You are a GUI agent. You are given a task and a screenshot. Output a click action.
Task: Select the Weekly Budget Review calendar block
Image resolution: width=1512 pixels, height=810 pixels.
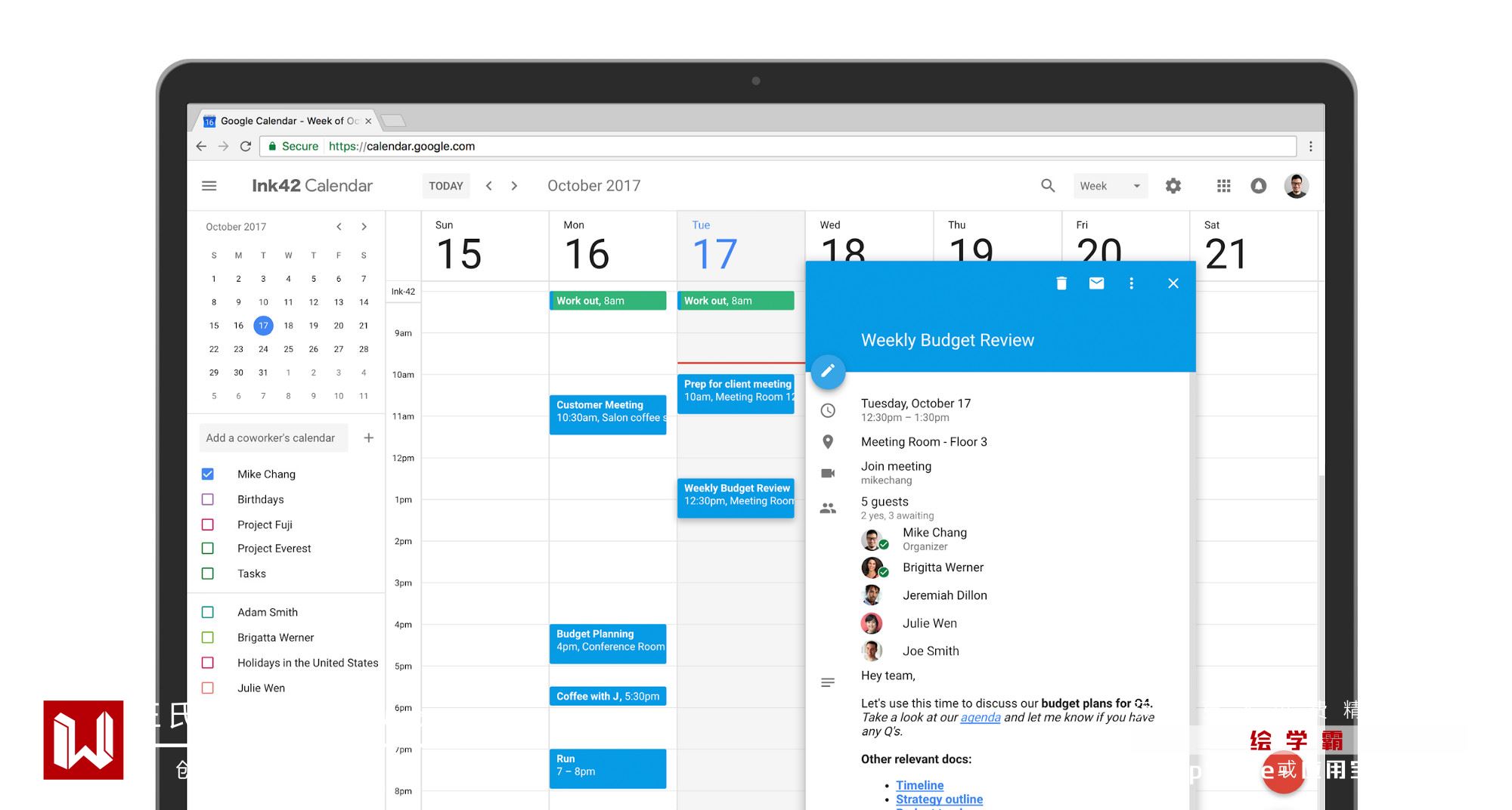pyautogui.click(x=736, y=498)
